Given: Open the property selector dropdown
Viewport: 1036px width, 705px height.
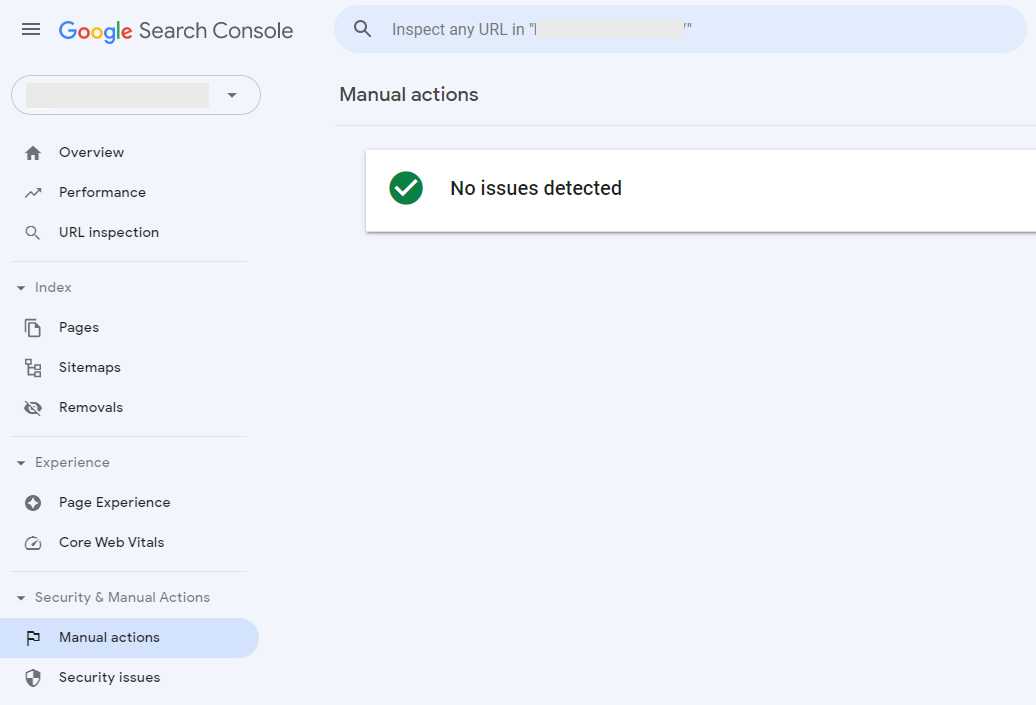Looking at the screenshot, I should [232, 95].
